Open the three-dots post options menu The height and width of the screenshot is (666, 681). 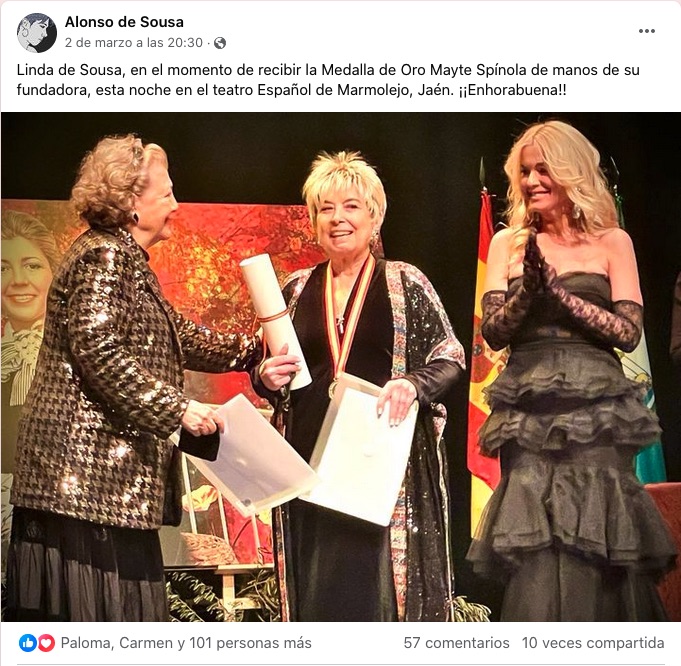(x=647, y=31)
